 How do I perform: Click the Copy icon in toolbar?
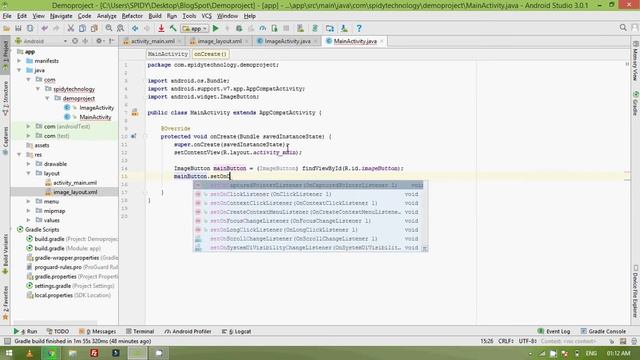pos(82,29)
